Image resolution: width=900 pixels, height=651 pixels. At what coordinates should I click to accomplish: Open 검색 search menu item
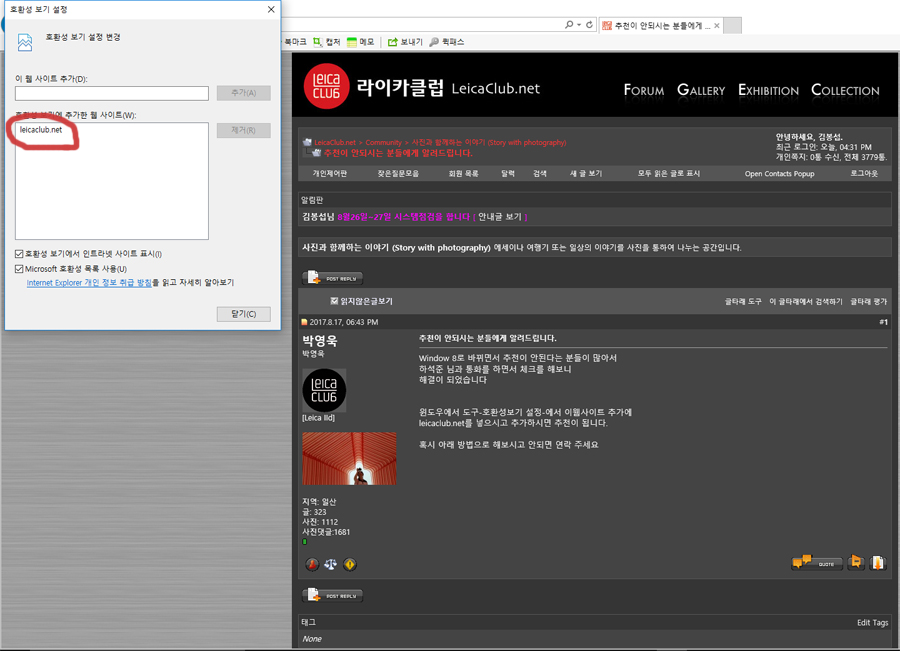[x=540, y=173]
